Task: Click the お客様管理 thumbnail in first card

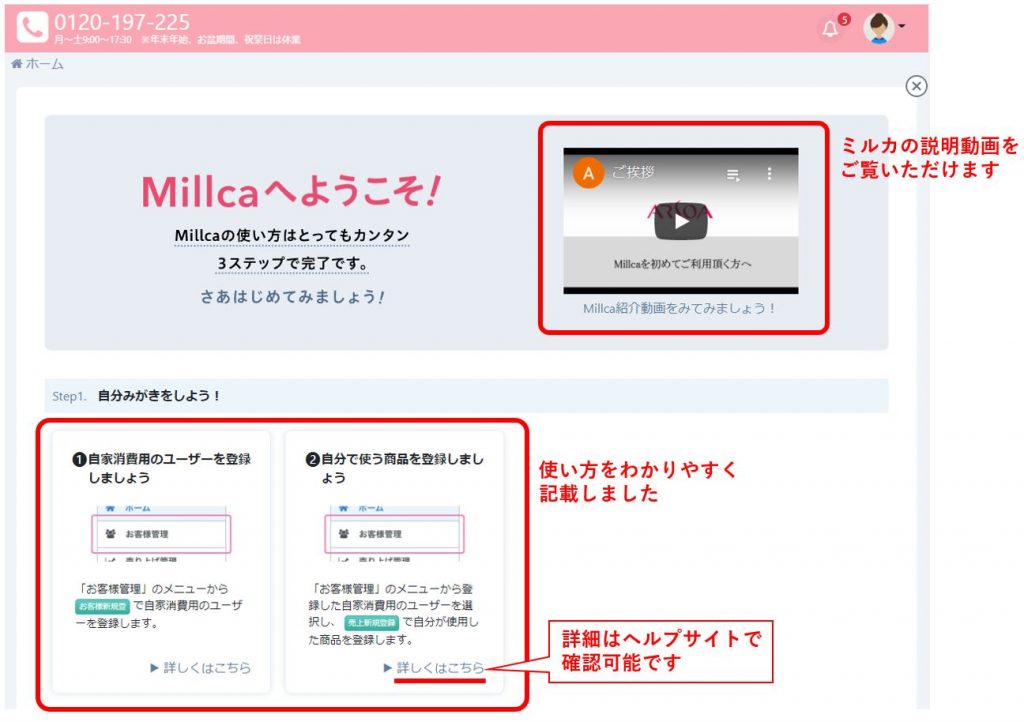Action: coord(160,534)
